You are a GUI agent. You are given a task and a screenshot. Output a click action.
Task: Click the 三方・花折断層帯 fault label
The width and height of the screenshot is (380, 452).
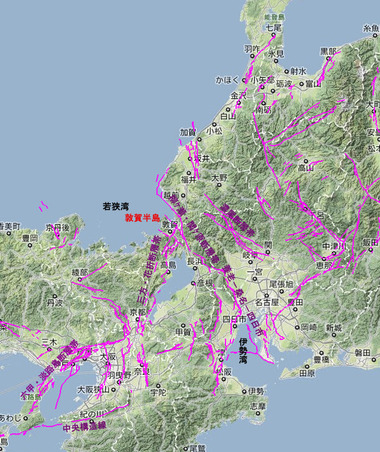149,269
